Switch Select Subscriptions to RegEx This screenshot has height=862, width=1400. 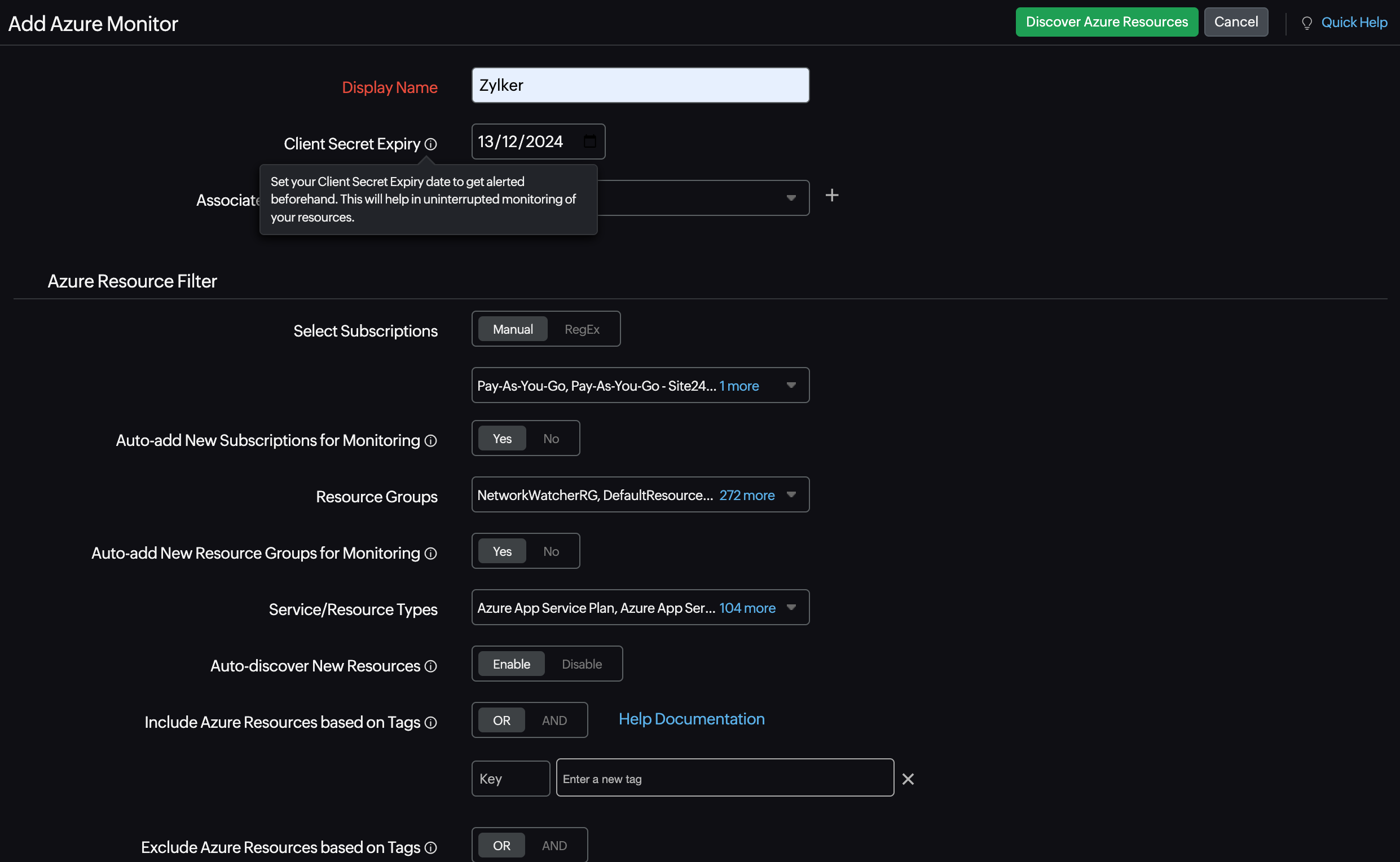[x=582, y=329]
